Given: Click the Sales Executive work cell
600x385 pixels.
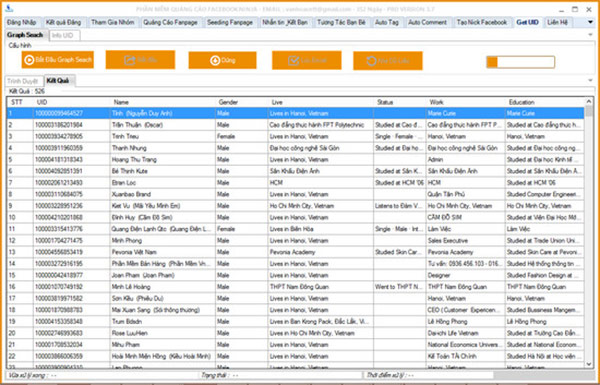Looking at the screenshot, I should tap(465, 240).
